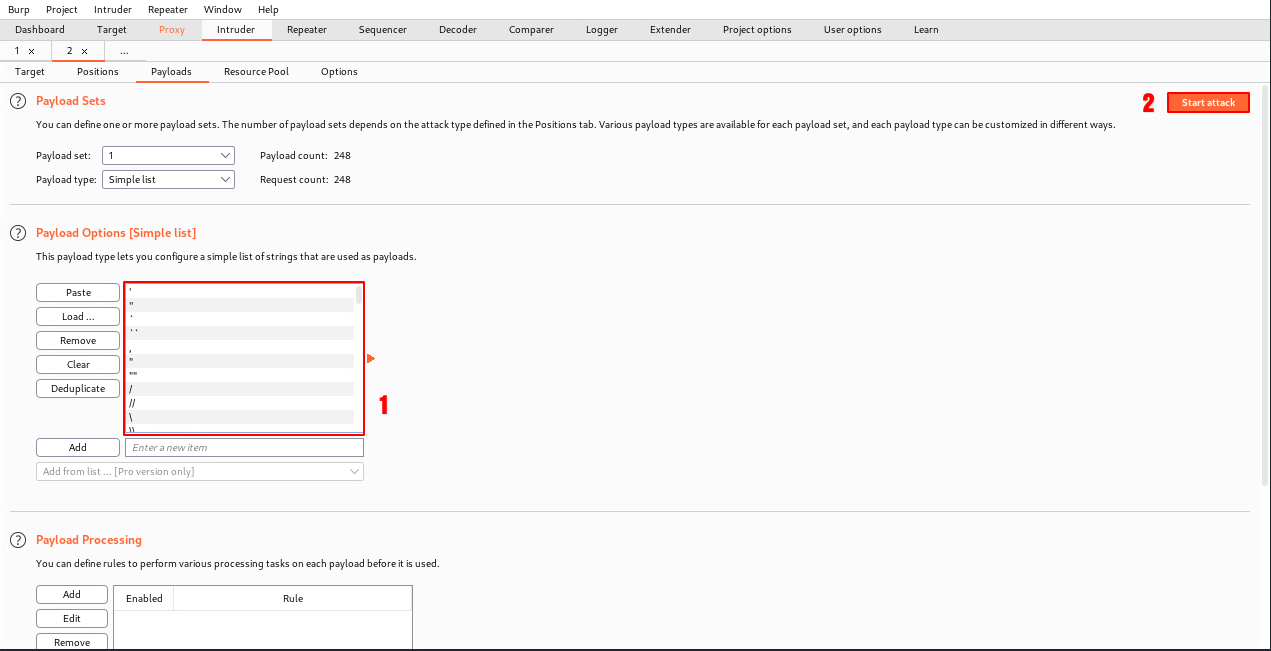The width and height of the screenshot is (1271, 651).
Task: Close Intruder attack tab 1
Action: click(x=31, y=51)
